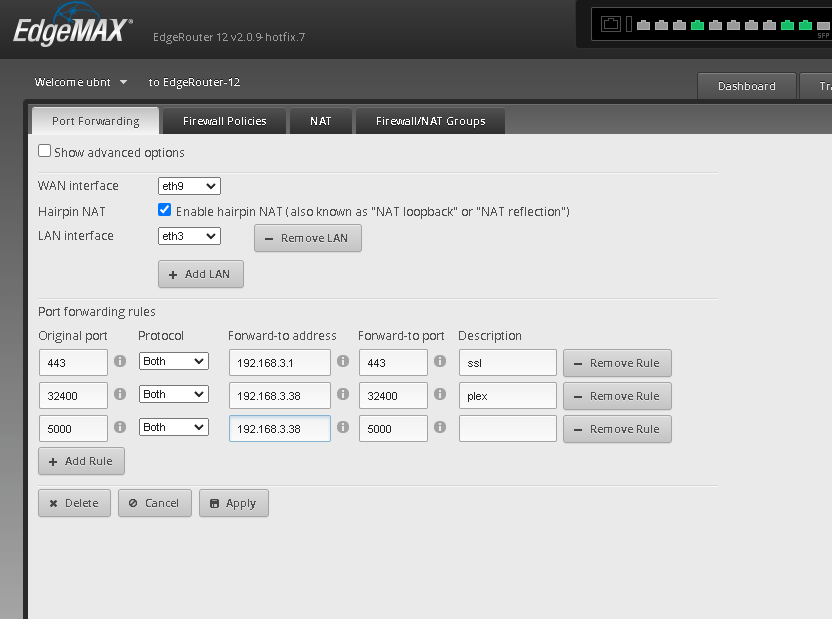Switch to the Port Forwarding tab
This screenshot has width=832, height=619.
coord(96,121)
